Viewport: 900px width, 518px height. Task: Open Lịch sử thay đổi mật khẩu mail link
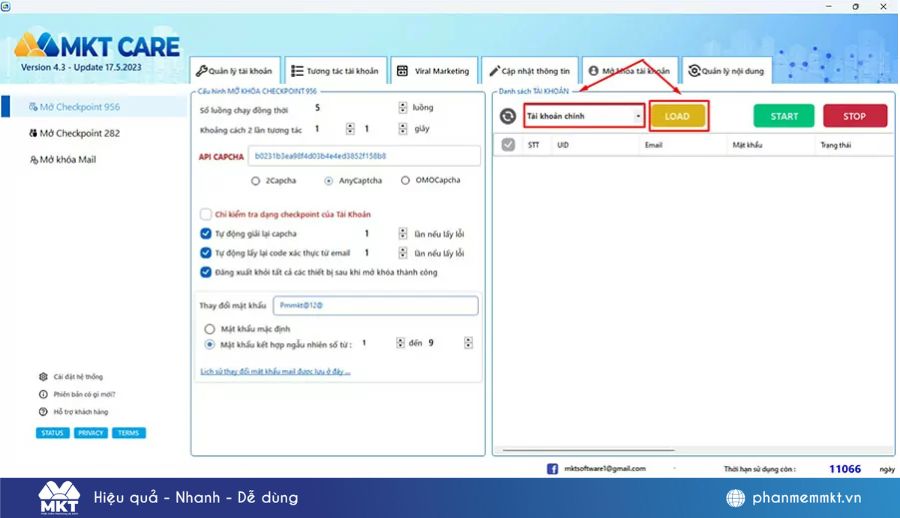275,372
